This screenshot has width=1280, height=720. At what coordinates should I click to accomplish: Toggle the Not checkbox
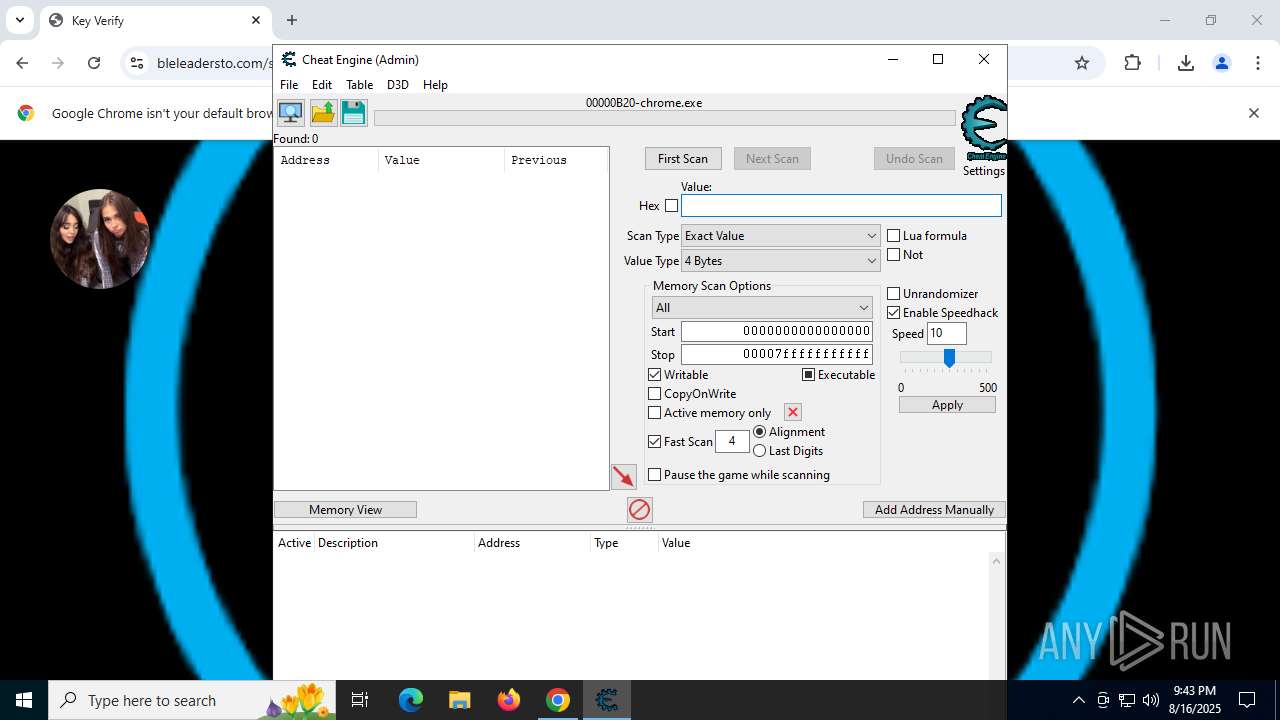894,255
